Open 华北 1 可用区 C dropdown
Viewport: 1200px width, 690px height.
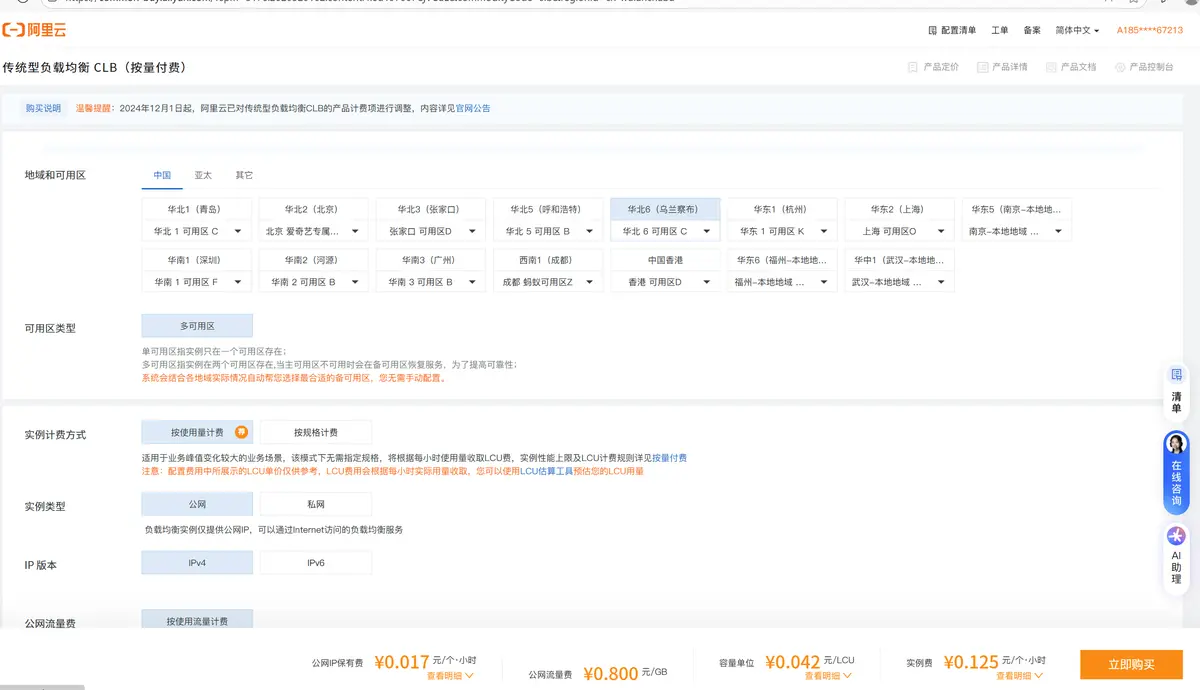pos(197,231)
